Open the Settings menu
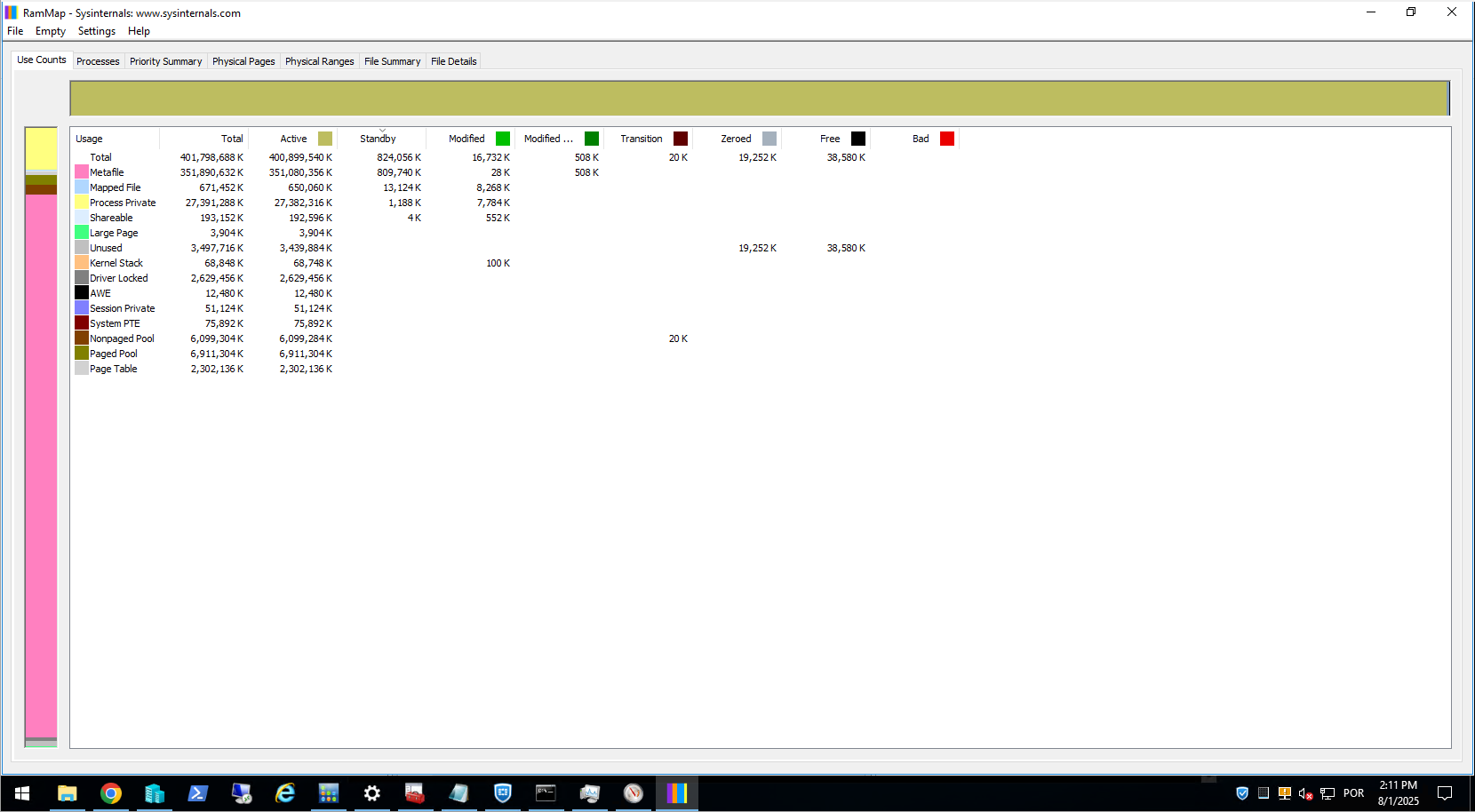Screen dimensions: 1475x812 (x=97, y=31)
